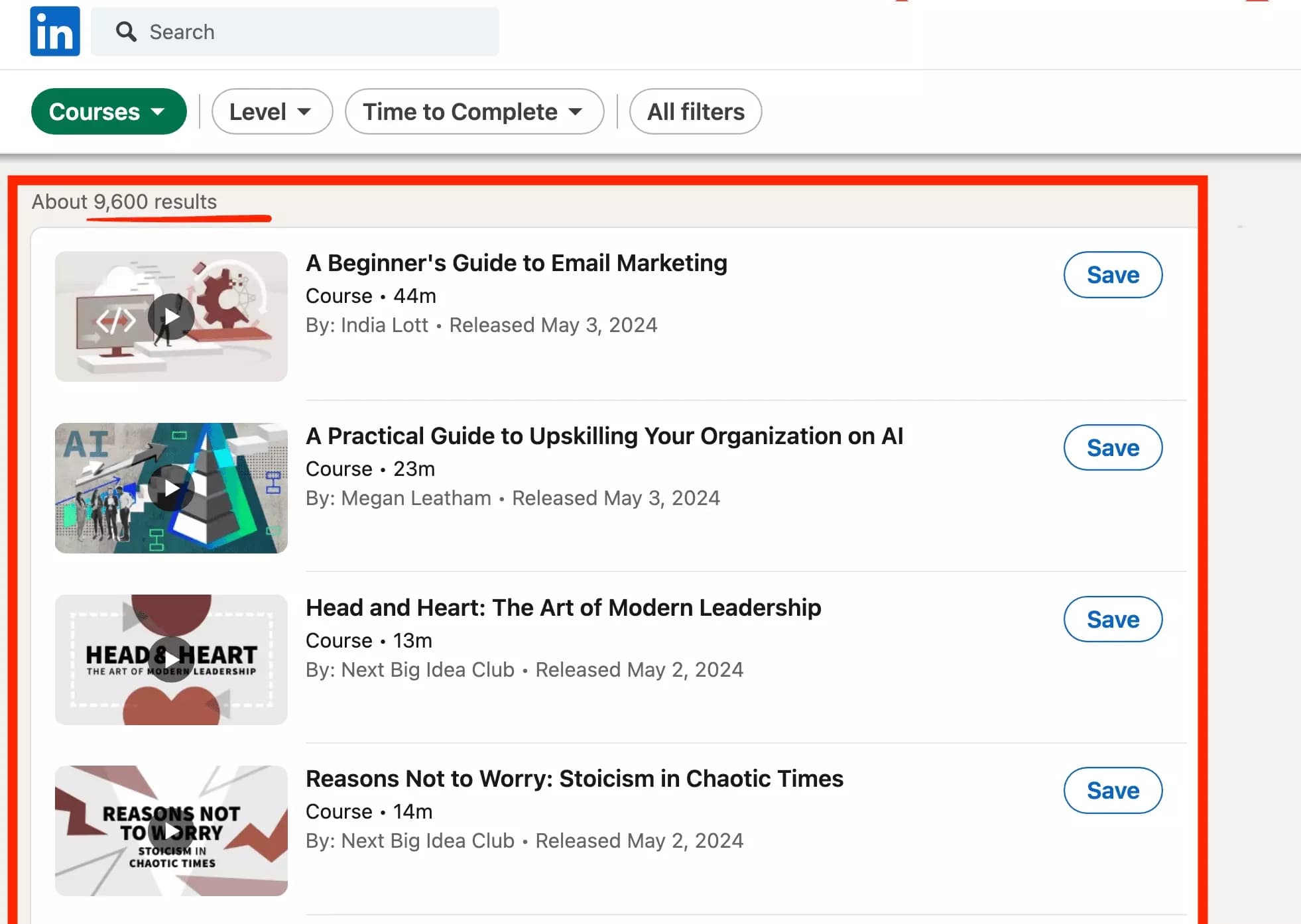View India Lott's instructor page
The width and height of the screenshot is (1301, 924).
[384, 325]
